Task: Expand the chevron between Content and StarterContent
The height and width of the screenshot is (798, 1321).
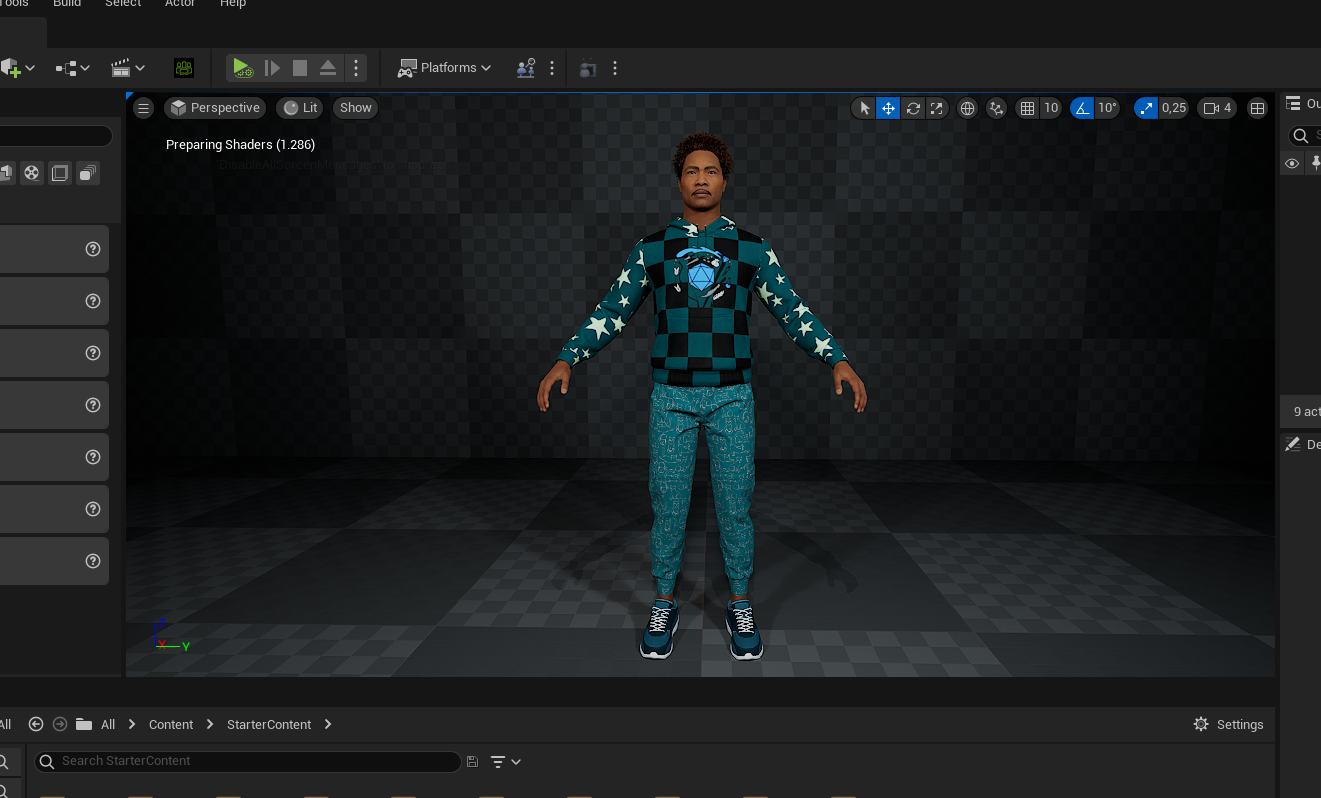Action: coord(210,724)
